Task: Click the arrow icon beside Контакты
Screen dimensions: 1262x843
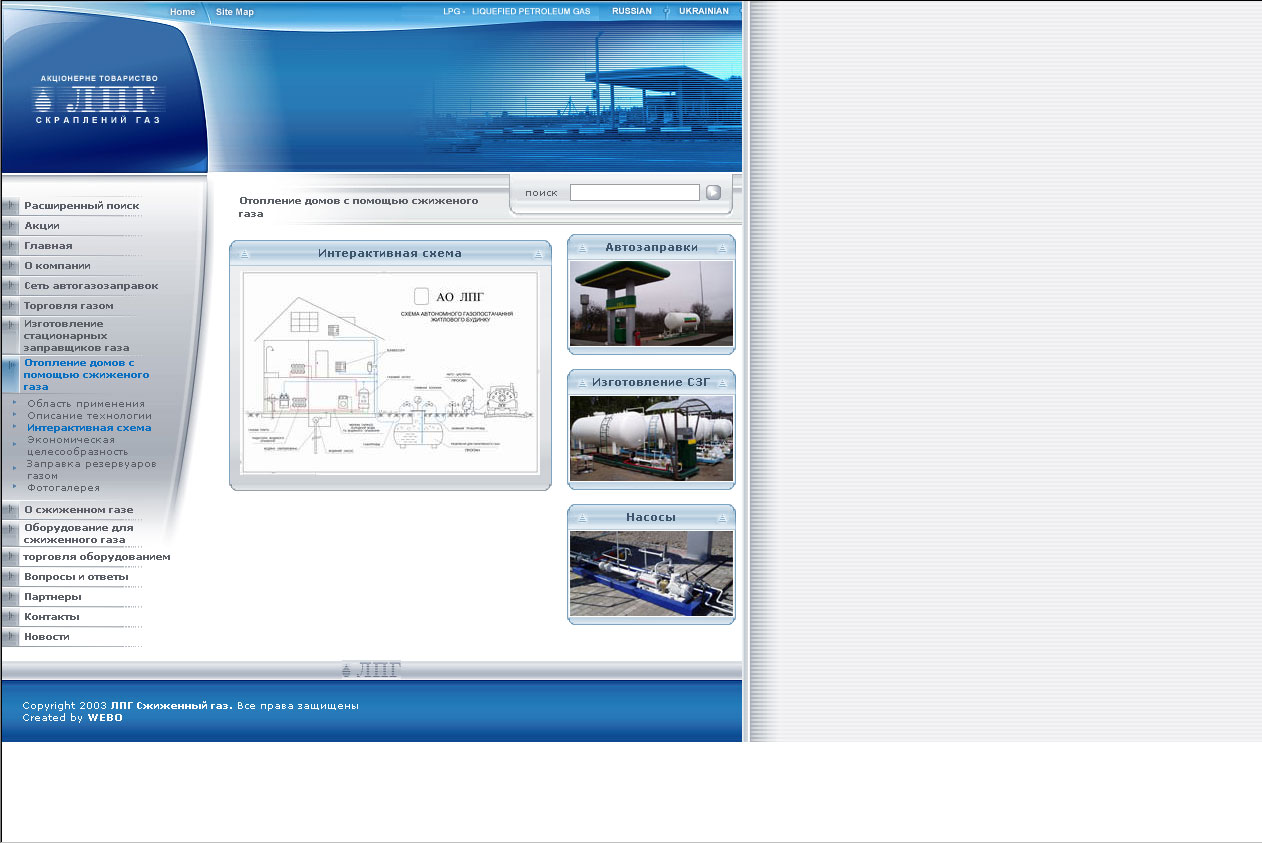Action: click(10, 617)
